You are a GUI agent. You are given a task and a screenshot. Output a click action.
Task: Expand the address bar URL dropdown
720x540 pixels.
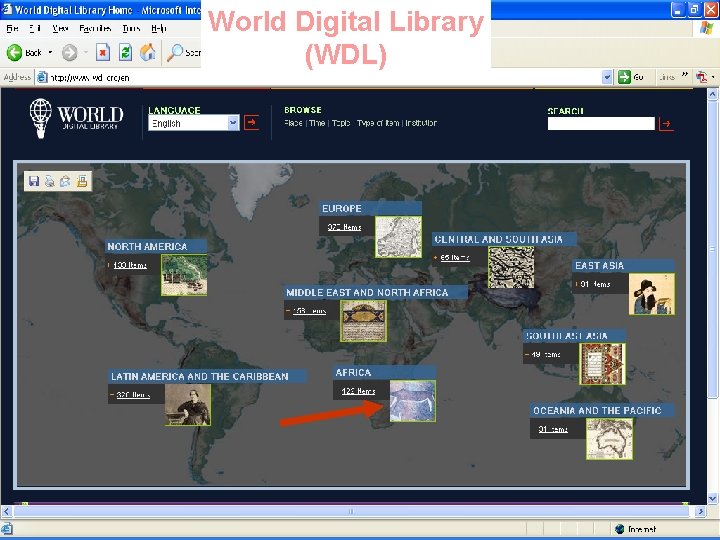tap(607, 77)
